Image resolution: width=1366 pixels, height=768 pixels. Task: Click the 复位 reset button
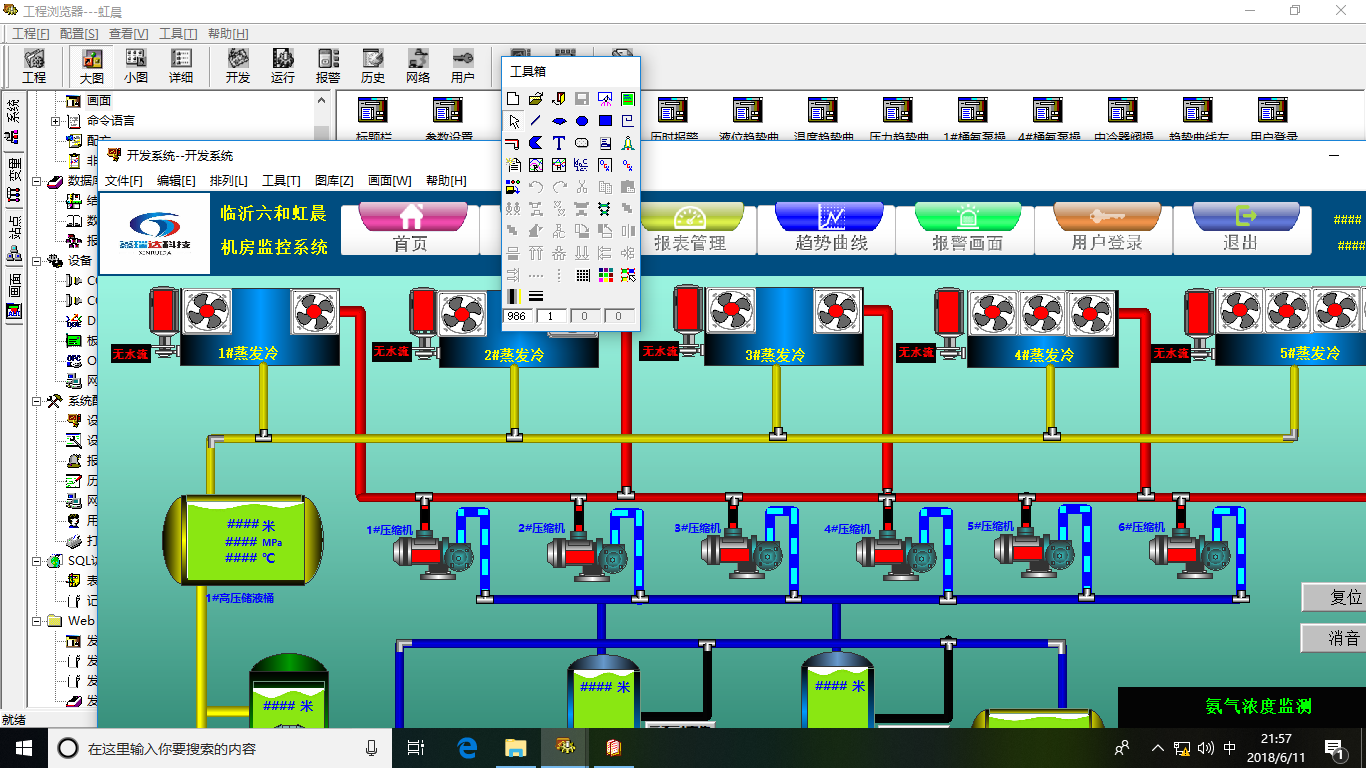point(1334,597)
